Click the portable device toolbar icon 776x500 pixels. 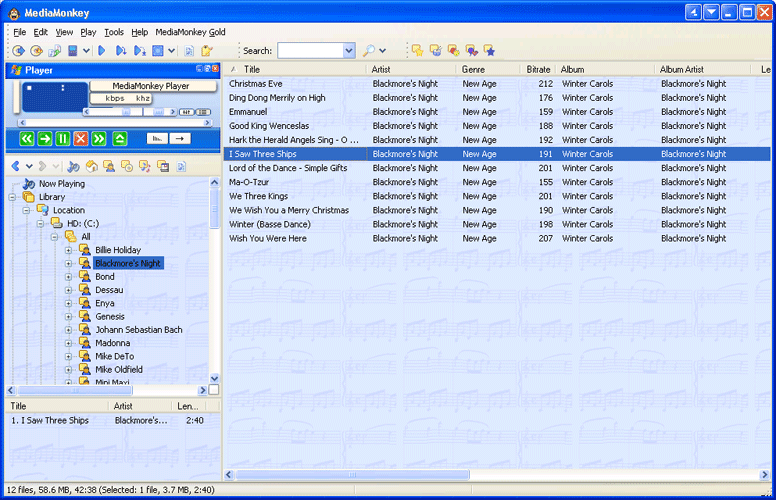73,50
